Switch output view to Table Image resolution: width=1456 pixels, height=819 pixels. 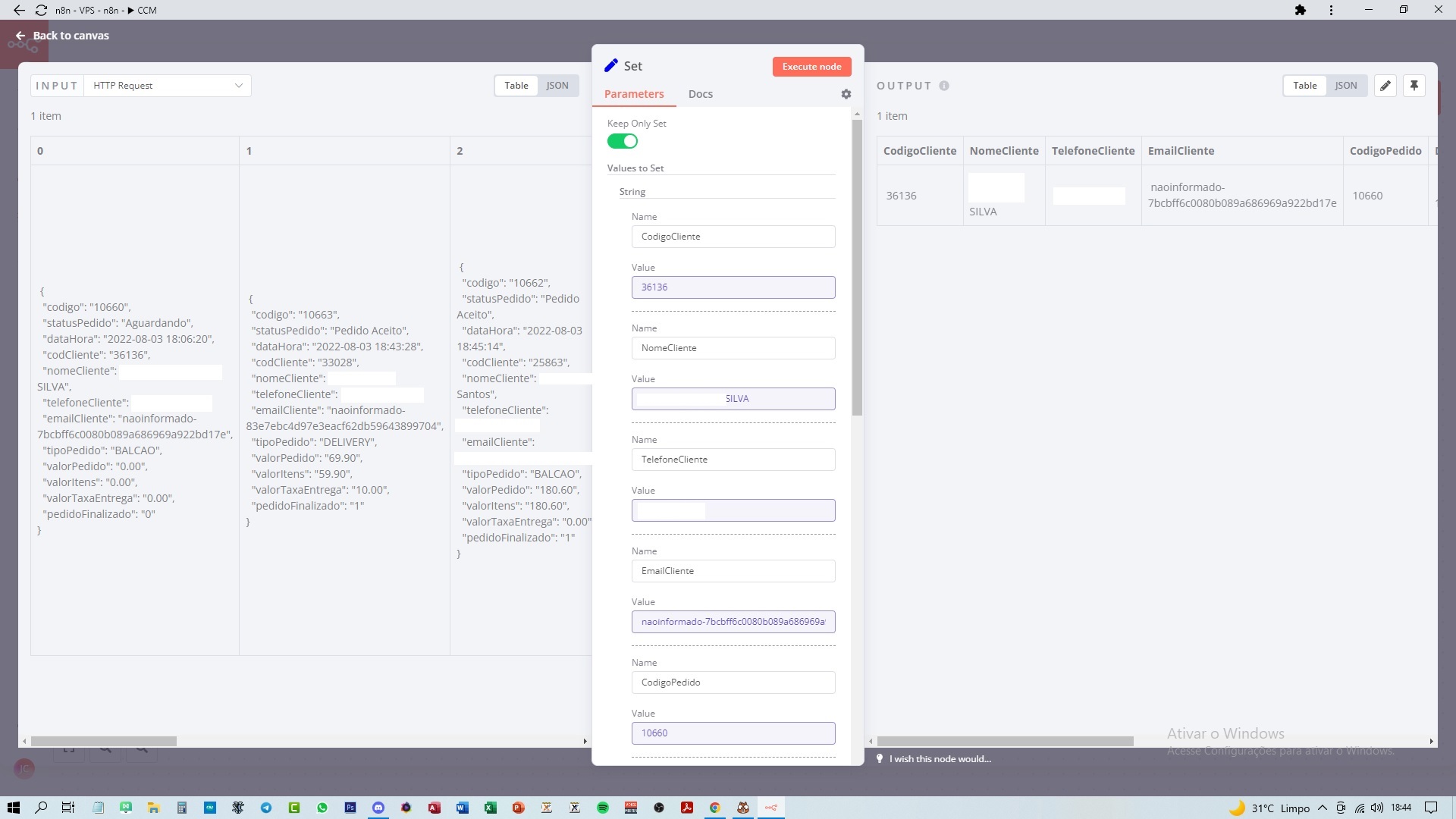[1304, 86]
